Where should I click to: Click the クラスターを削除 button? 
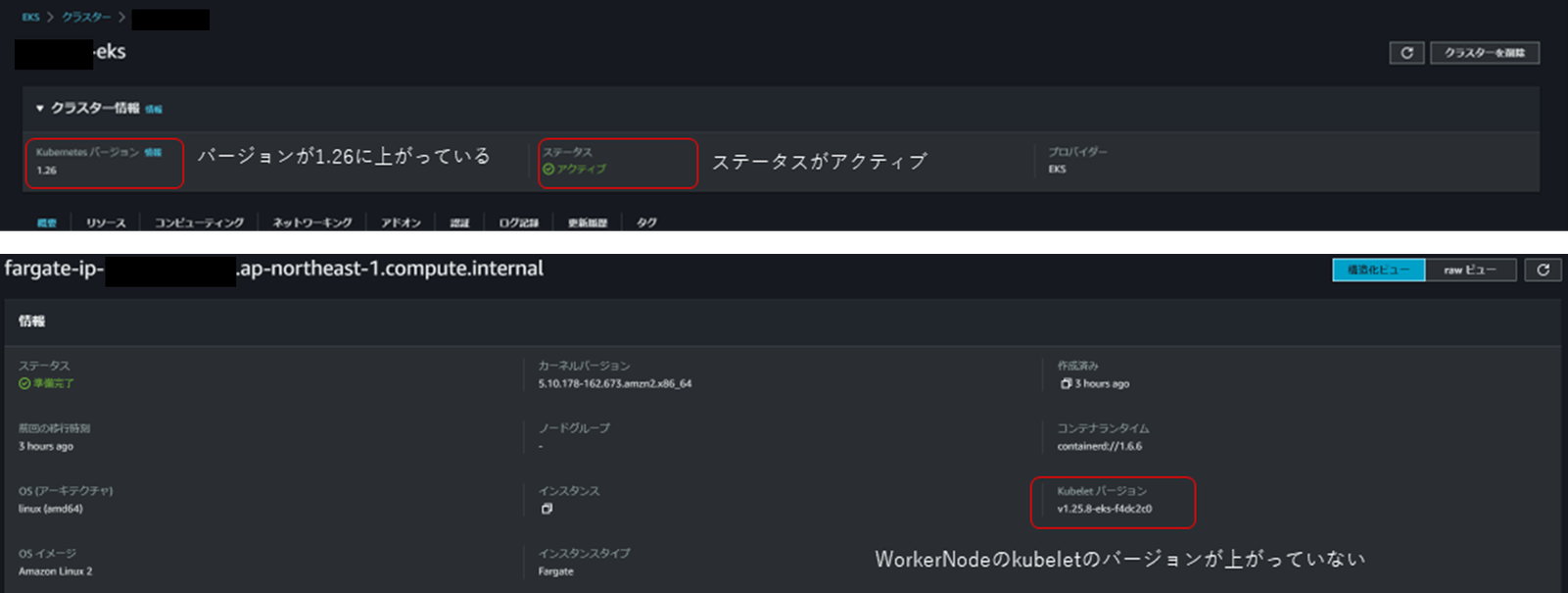[x=1484, y=53]
